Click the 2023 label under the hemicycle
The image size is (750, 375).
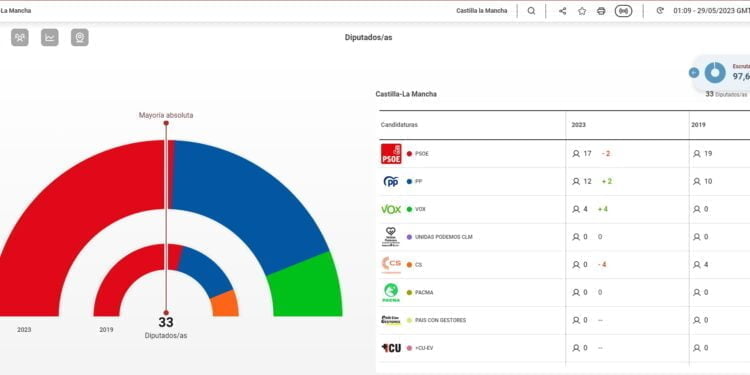(24, 330)
